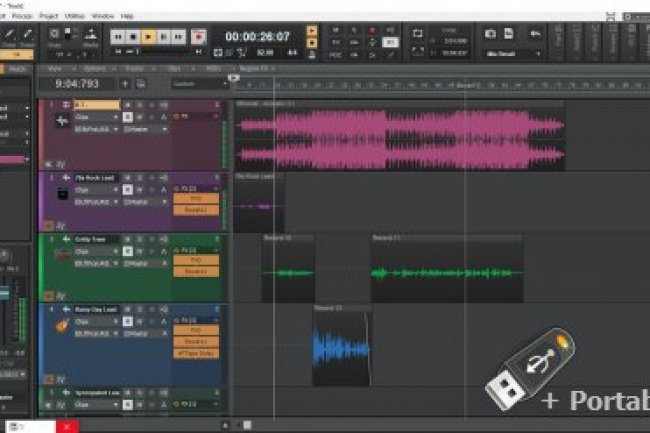Select the Draw tool in tools module
The height and width of the screenshot is (433, 650).
coord(28,36)
